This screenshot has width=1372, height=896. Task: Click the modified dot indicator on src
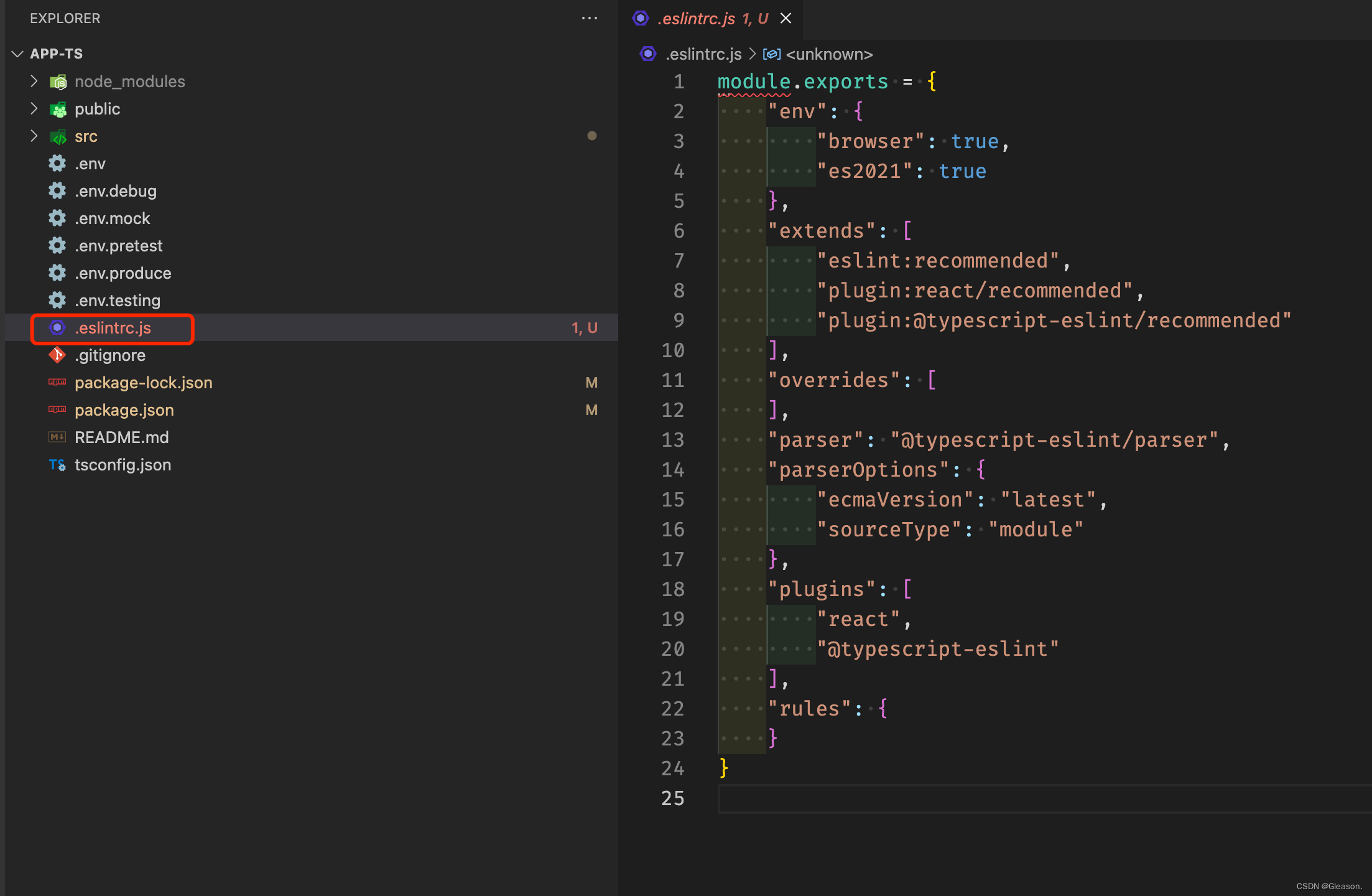(592, 136)
